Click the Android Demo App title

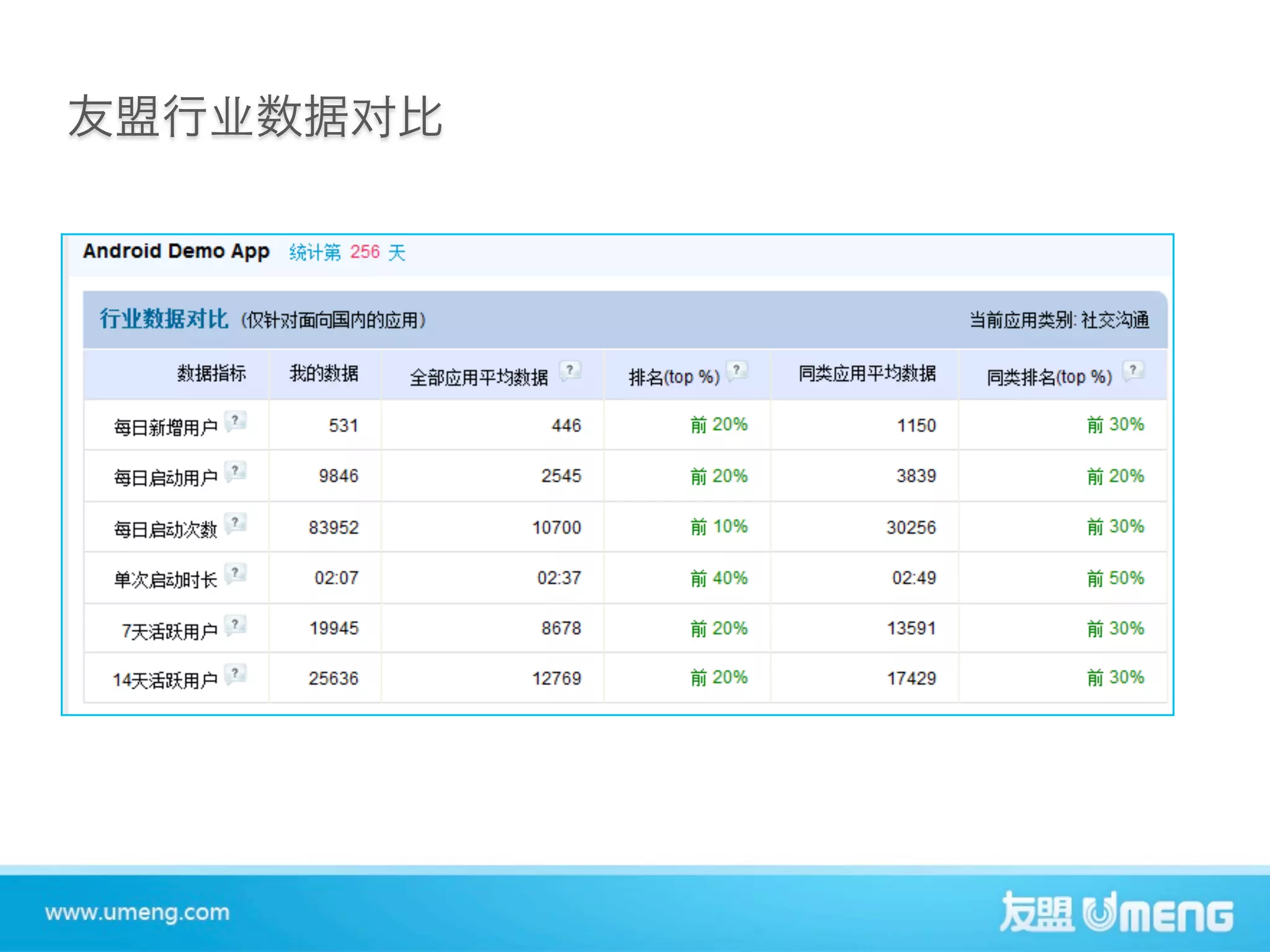tap(176, 251)
